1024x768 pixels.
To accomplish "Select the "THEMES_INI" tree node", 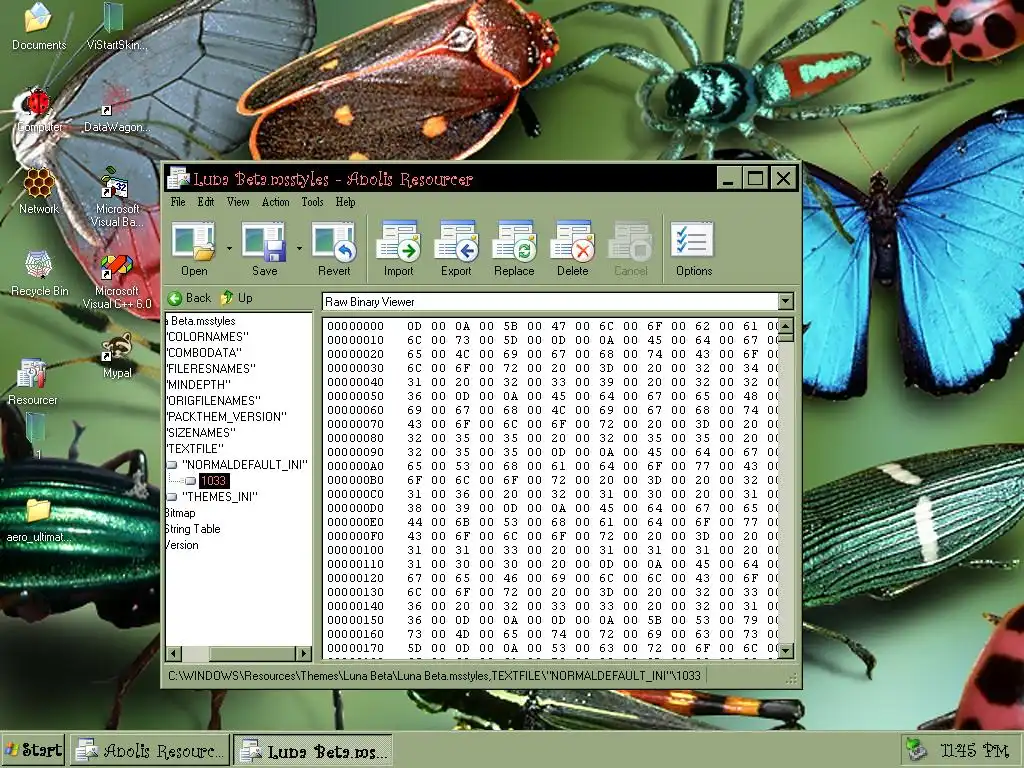I will tap(220, 496).
